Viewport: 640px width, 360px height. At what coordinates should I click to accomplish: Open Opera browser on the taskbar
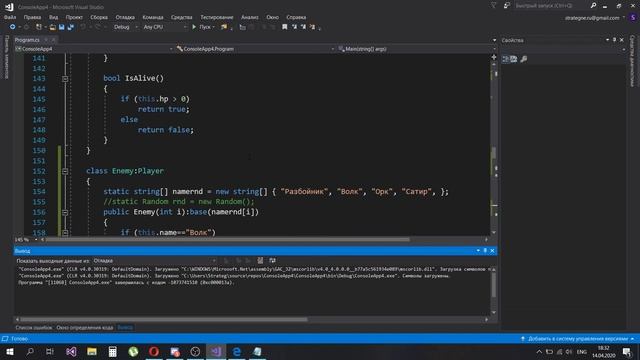154,351
